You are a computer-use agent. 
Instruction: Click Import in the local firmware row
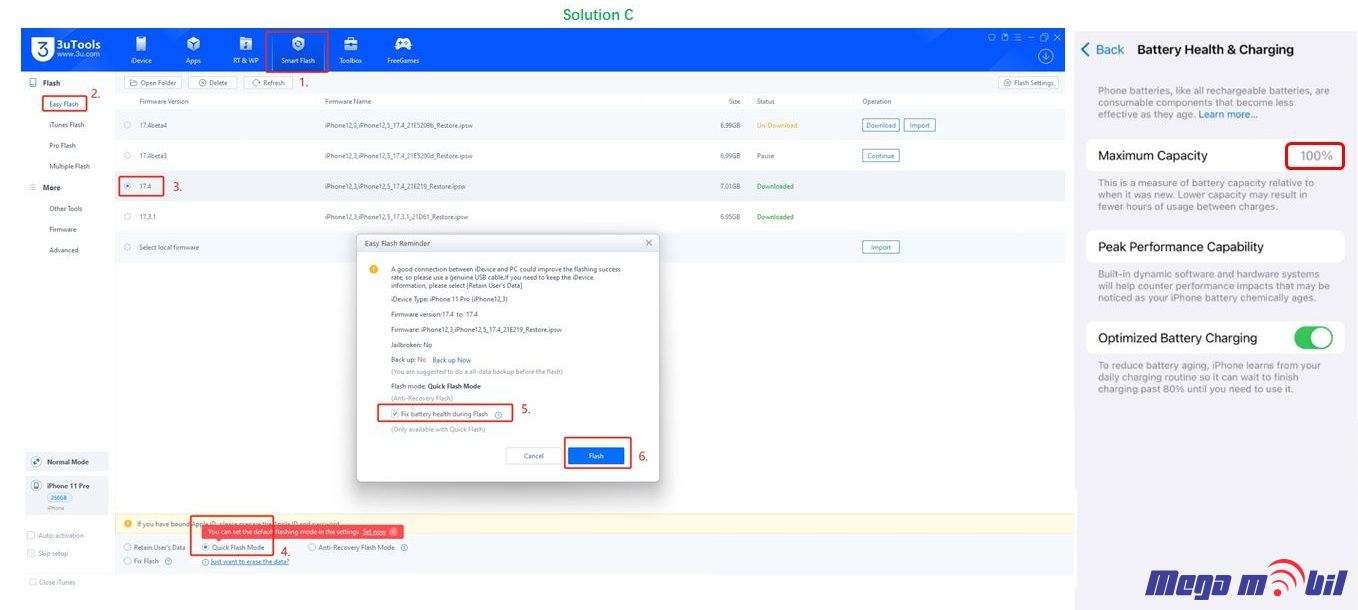tap(881, 247)
